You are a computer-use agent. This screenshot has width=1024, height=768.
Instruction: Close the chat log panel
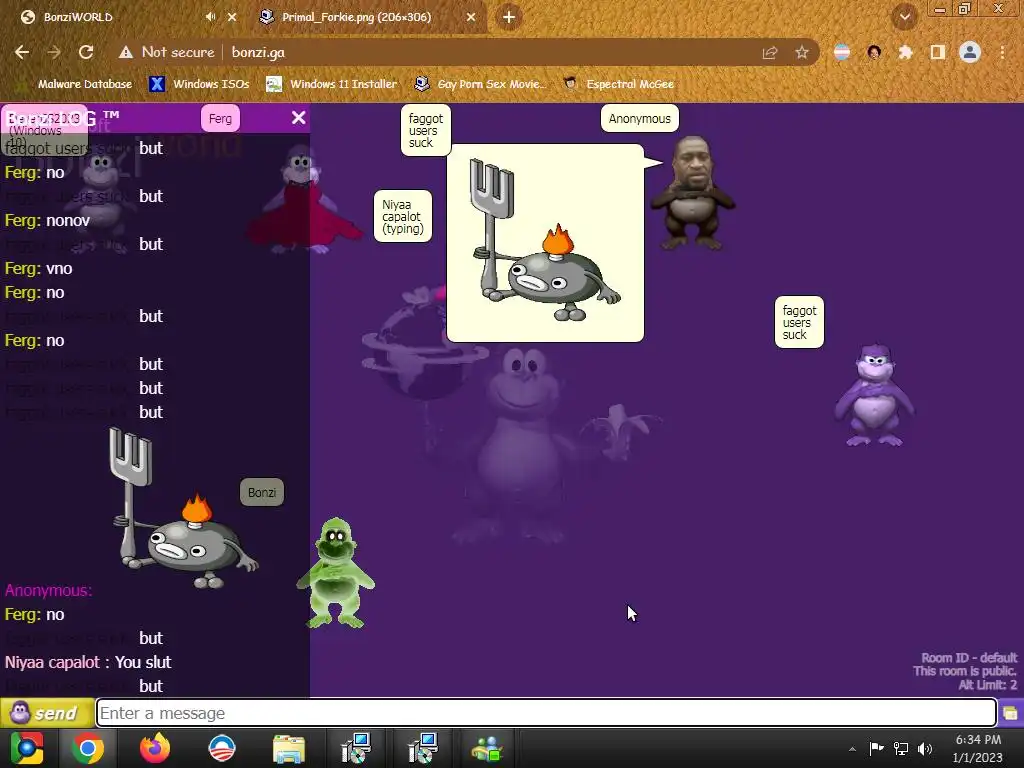tap(298, 118)
